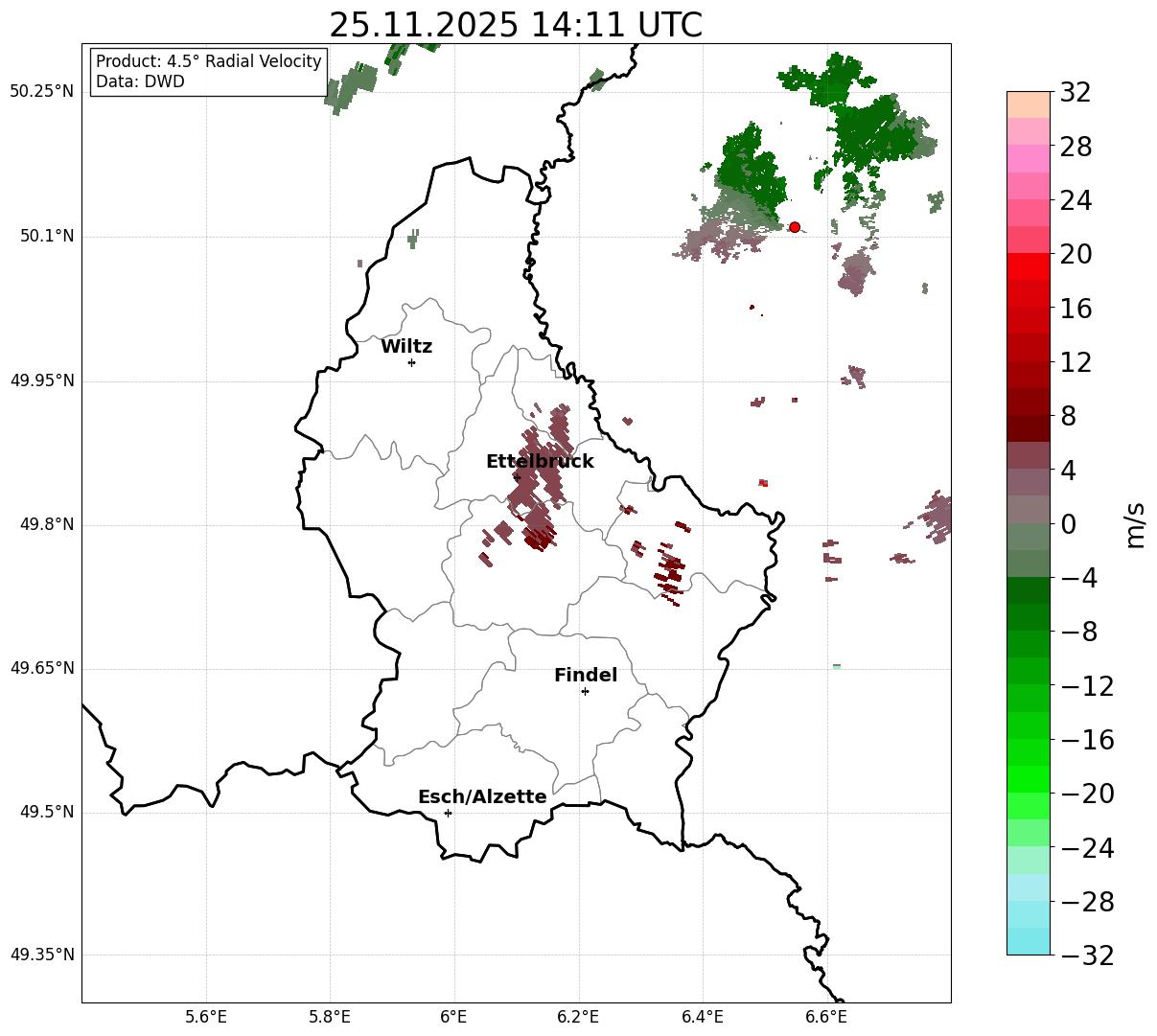Click the Ettelbruck city label
The width and height of the screenshot is (1157, 1036).
click(540, 462)
